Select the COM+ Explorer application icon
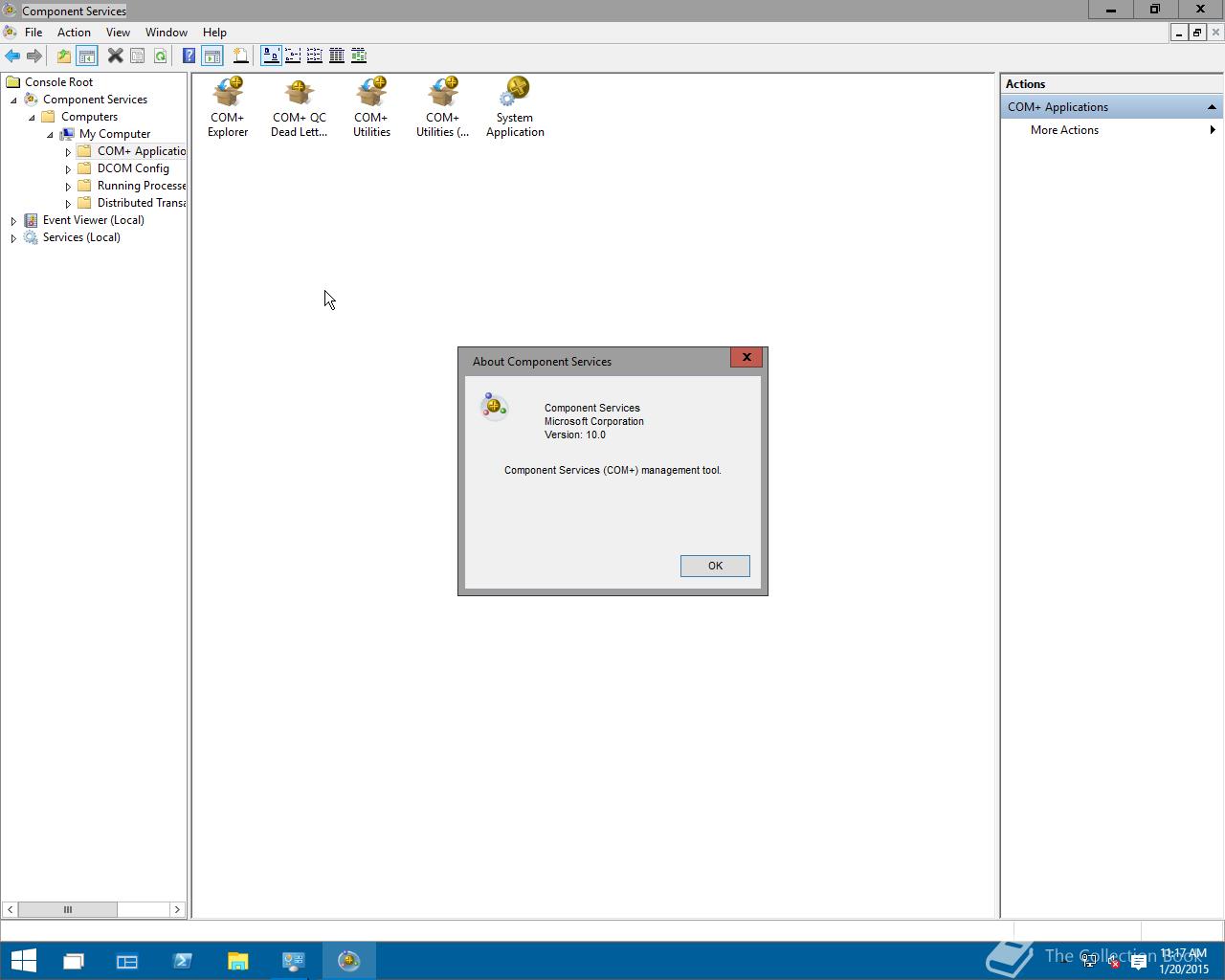Viewport: 1225px width, 980px height. point(228,107)
